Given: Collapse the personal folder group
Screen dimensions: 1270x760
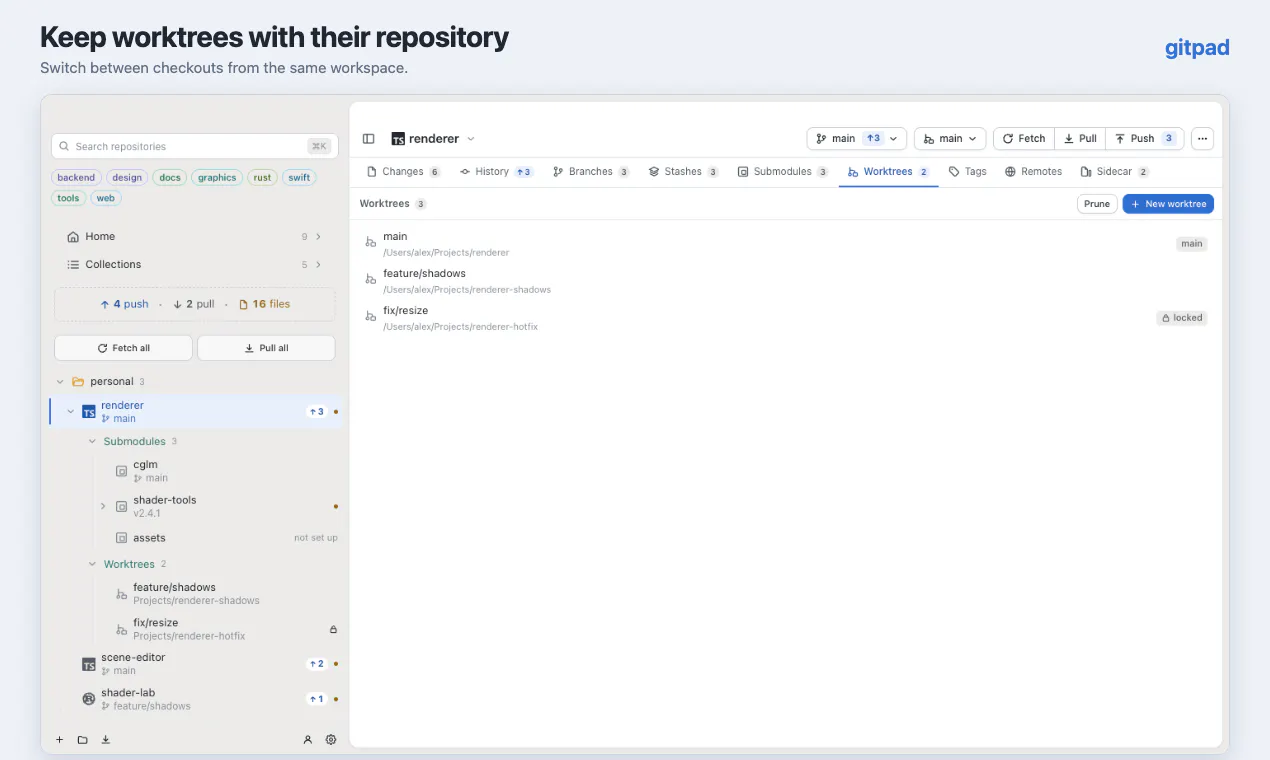Looking at the screenshot, I should point(60,382).
